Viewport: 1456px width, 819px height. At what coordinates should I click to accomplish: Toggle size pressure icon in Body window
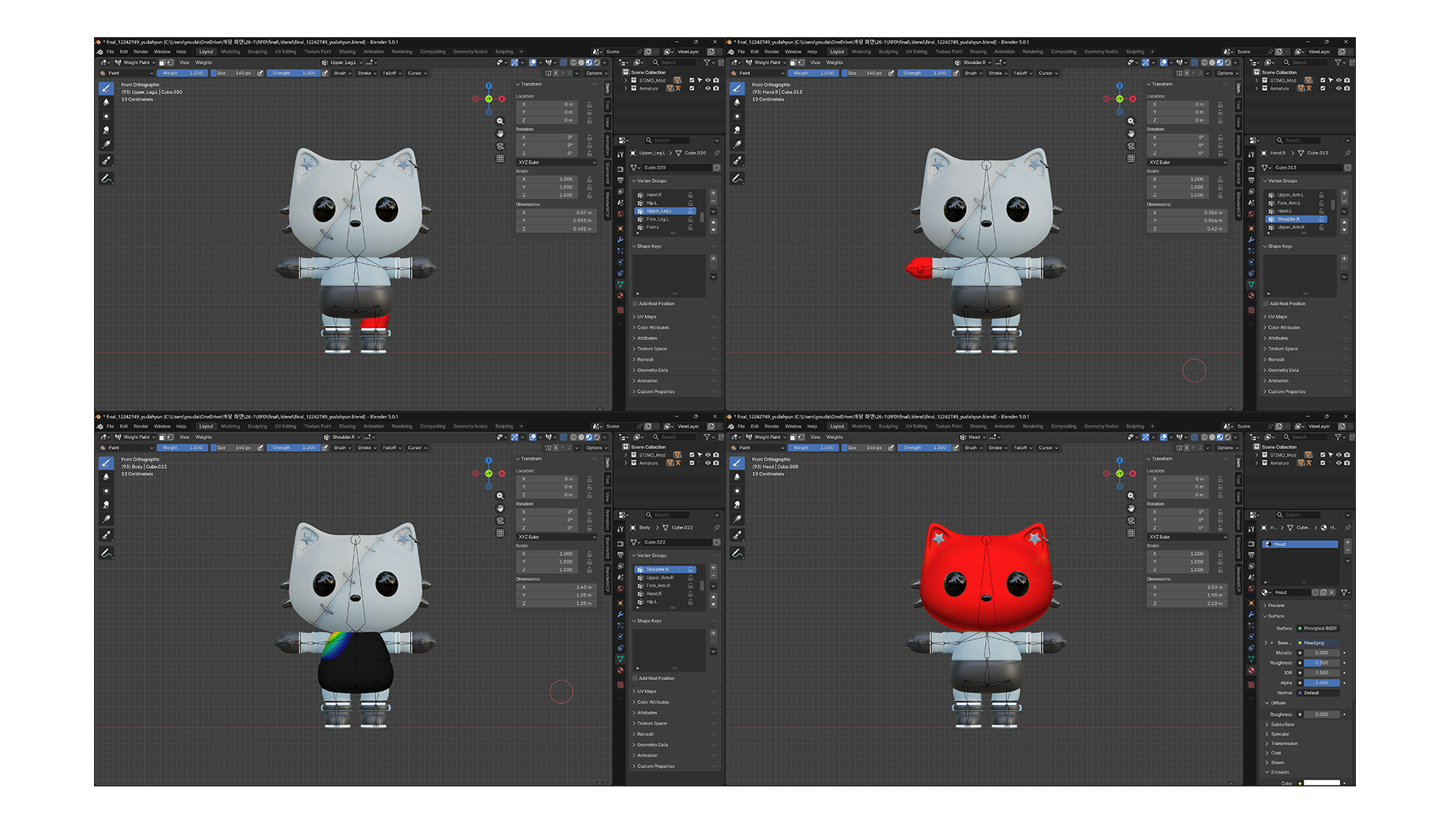tap(260, 447)
